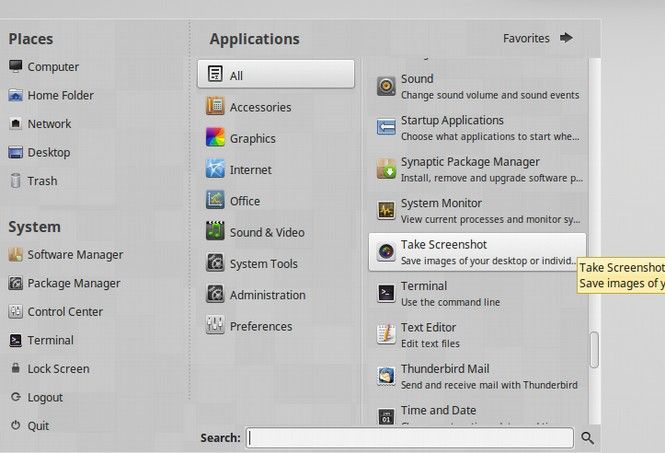Image resolution: width=665 pixels, height=453 pixels.
Task: Select the All applications category
Action: point(276,74)
